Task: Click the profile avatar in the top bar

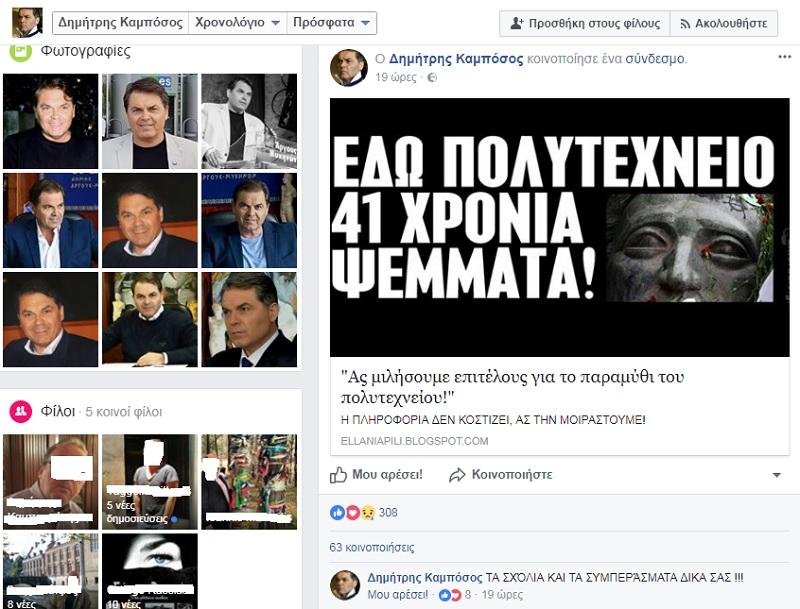Action: (26, 22)
